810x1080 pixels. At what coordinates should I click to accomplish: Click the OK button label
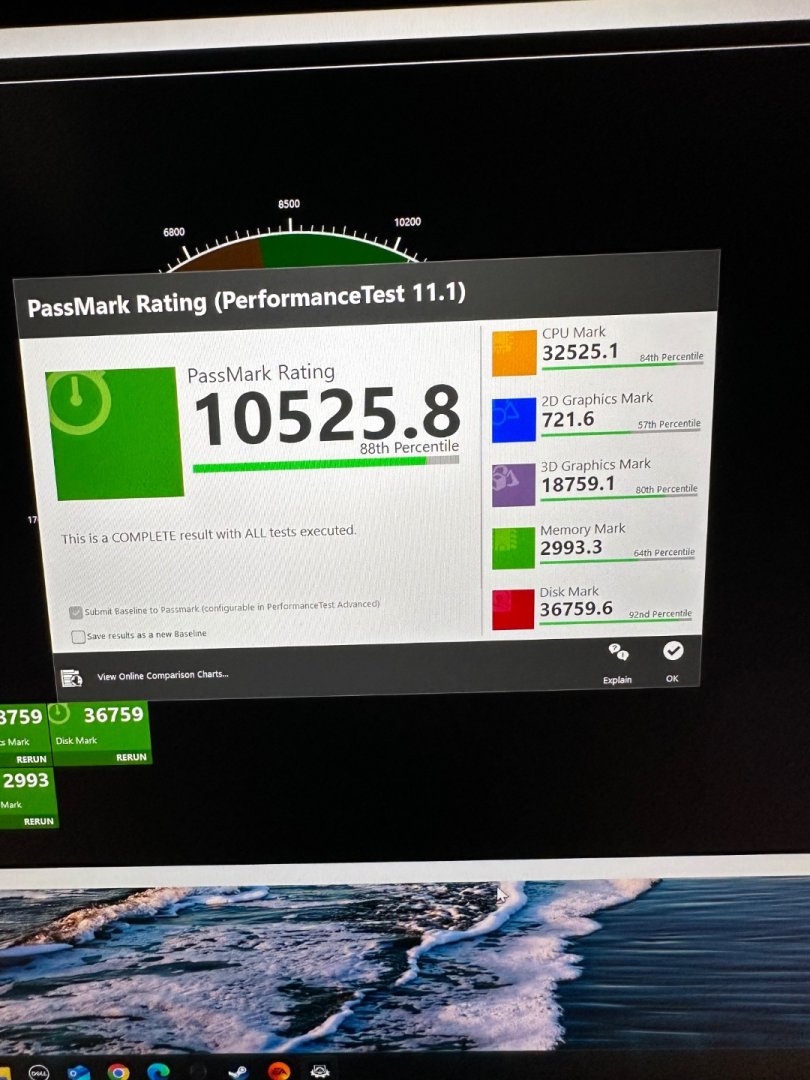pyautogui.click(x=672, y=678)
